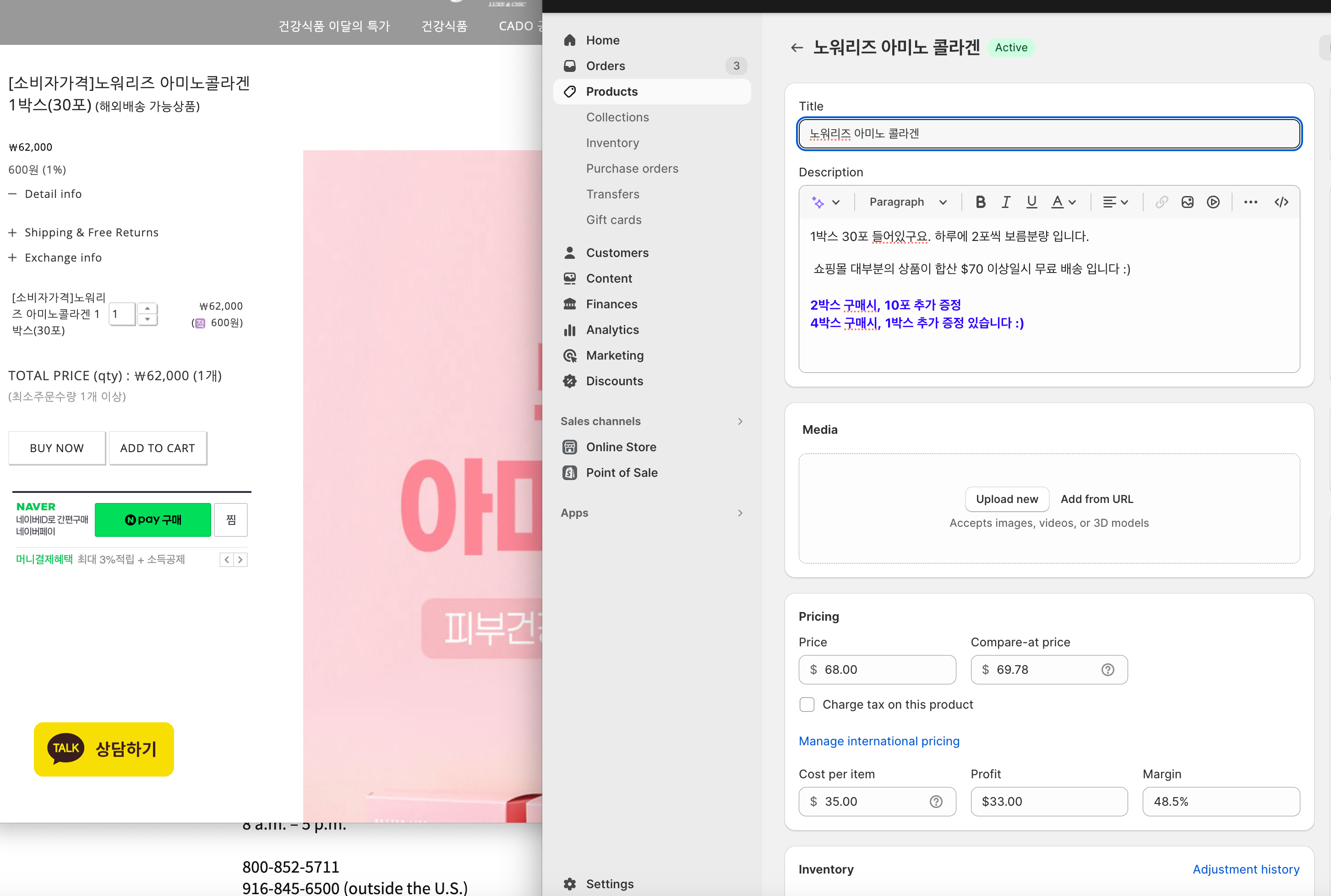This screenshot has height=896, width=1331.
Task: Click the Cost per item input field
Action: [x=877, y=802]
